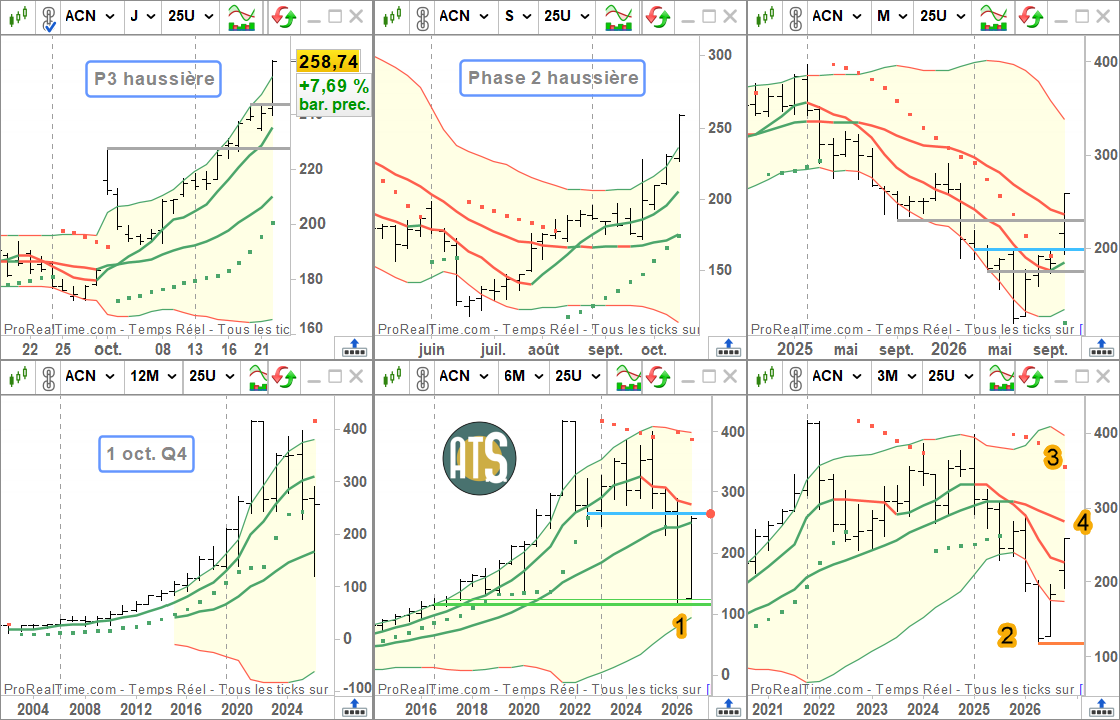Open ACN ticker dropdown in J panel
This screenshot has width=1120, height=720.
pyautogui.click(x=91, y=16)
